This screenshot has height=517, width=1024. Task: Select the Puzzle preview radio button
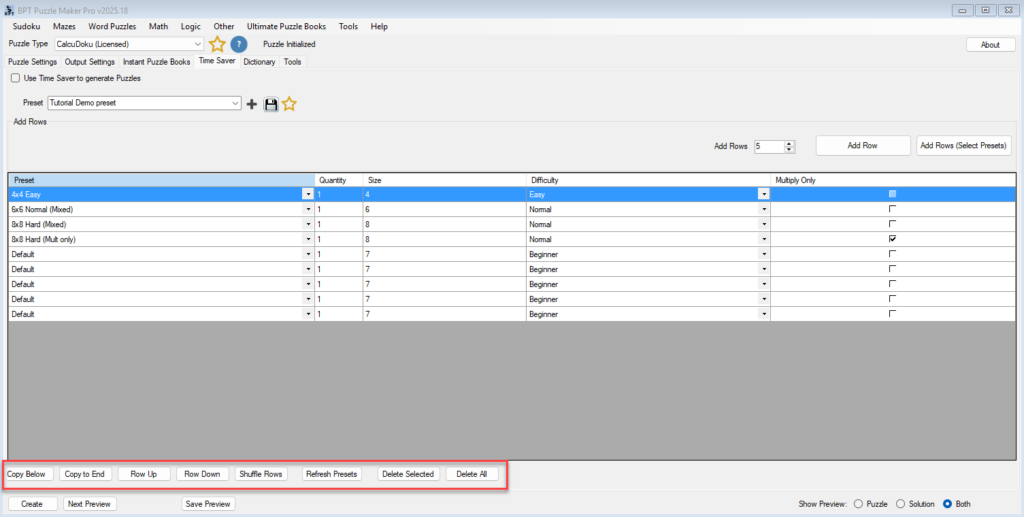pos(856,504)
